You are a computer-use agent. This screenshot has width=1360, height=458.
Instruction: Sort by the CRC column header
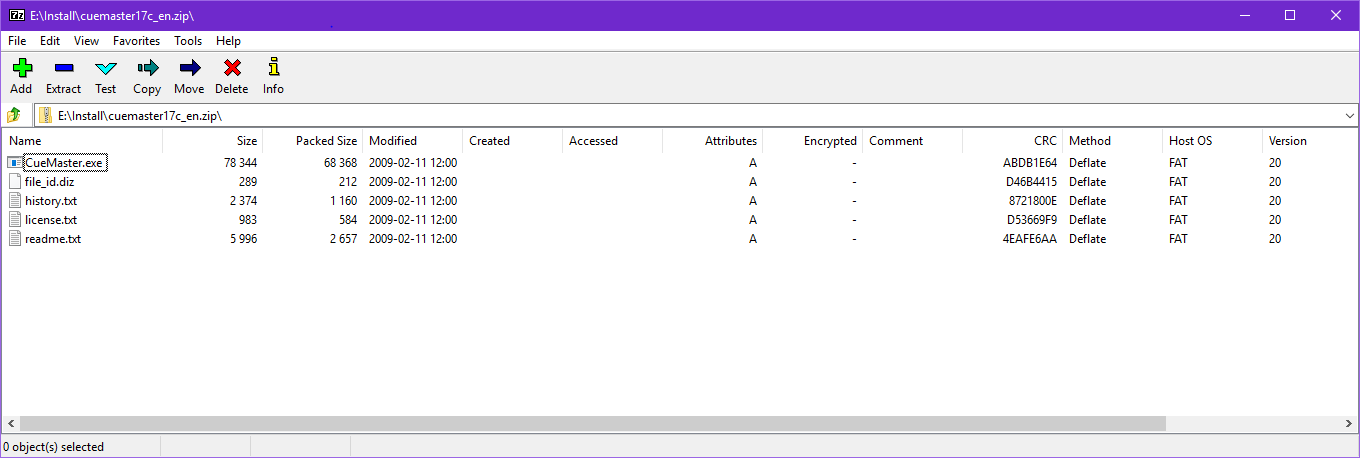(x=1012, y=141)
